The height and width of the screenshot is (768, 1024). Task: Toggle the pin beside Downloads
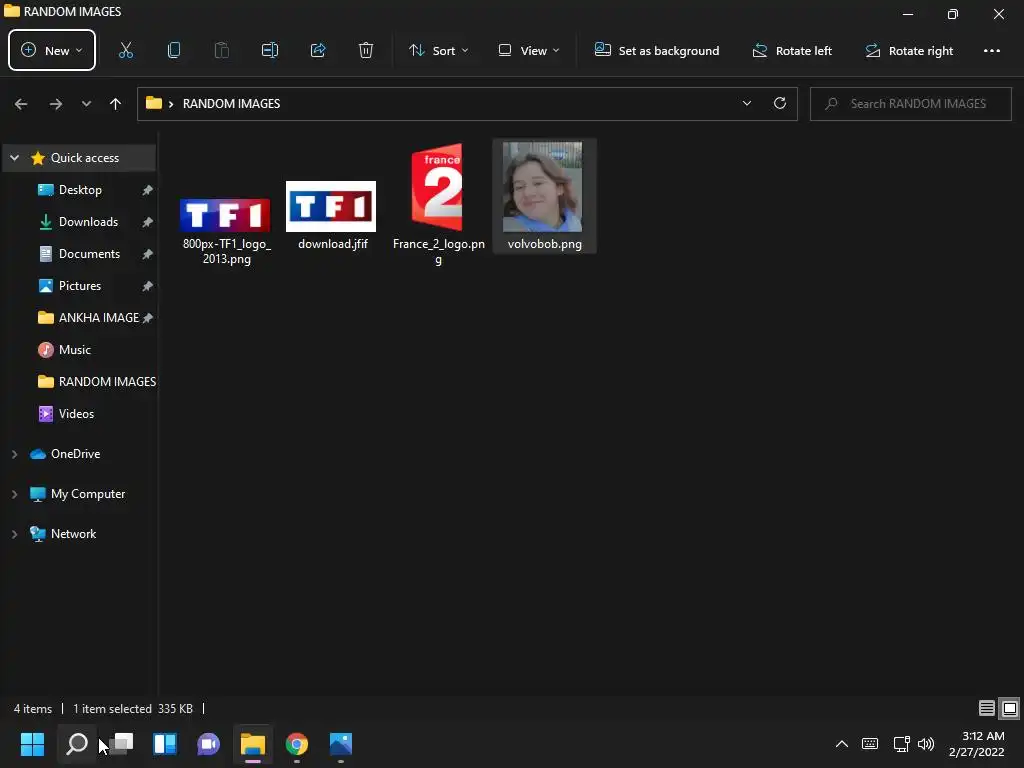(148, 222)
